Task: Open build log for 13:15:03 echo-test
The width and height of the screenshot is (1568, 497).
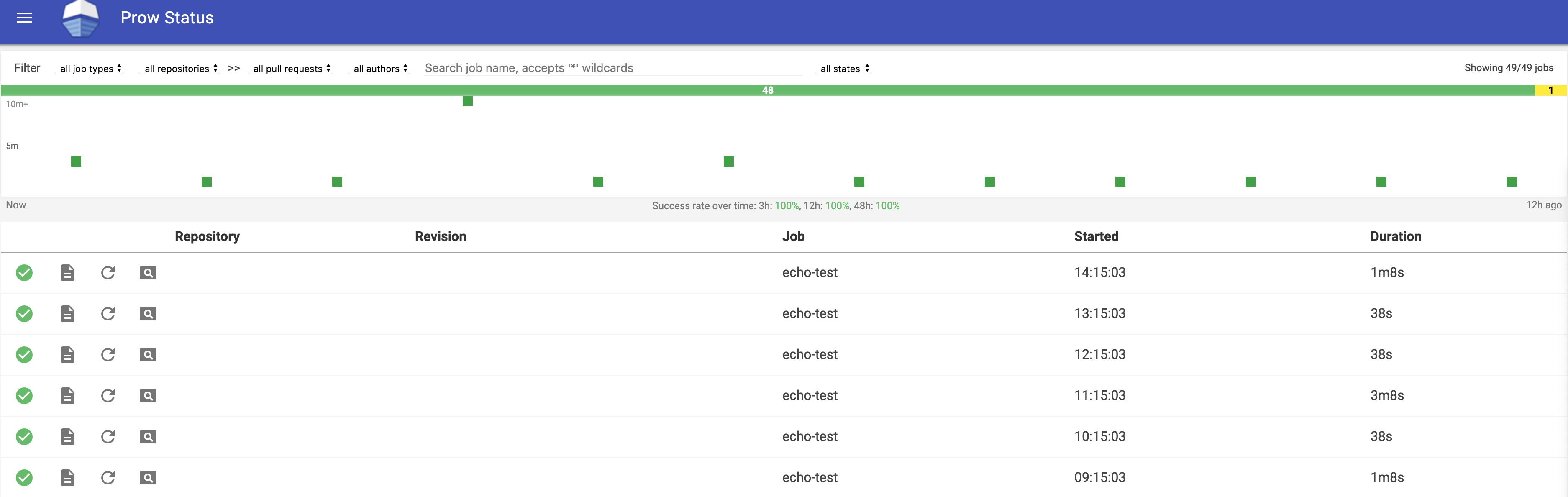Action: [x=68, y=314]
